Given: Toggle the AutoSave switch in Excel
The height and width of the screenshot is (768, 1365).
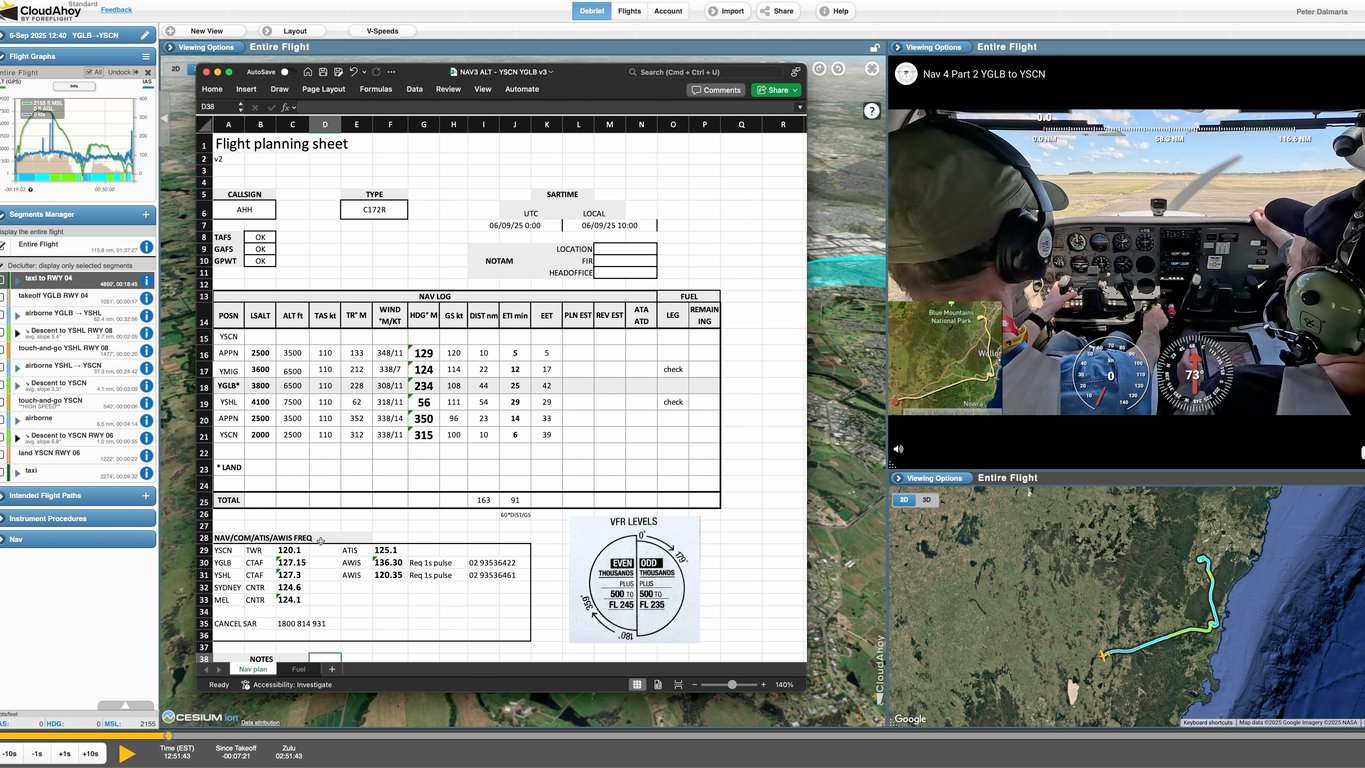Looking at the screenshot, I should tap(285, 72).
